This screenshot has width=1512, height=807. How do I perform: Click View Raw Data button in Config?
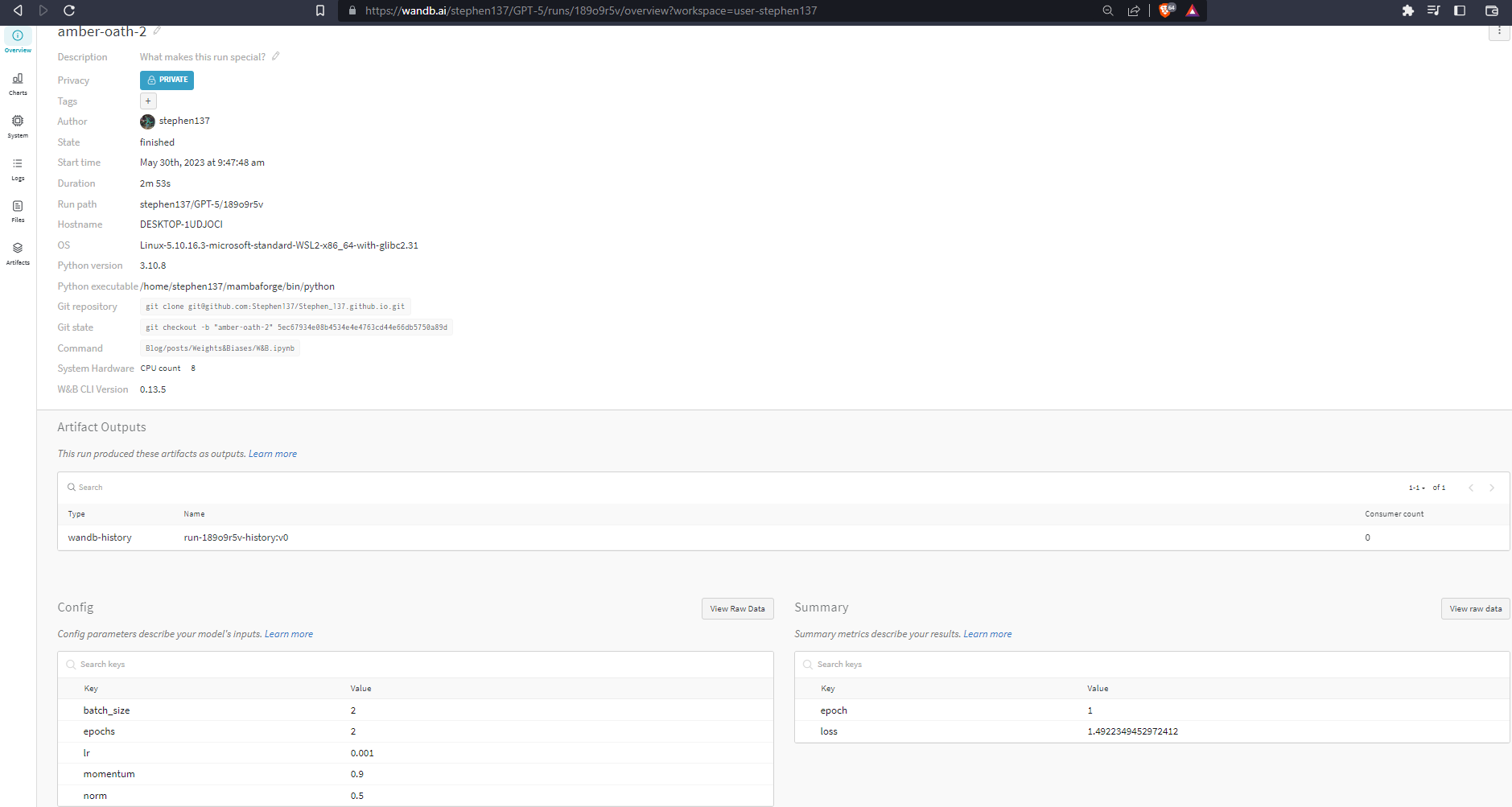coord(737,609)
